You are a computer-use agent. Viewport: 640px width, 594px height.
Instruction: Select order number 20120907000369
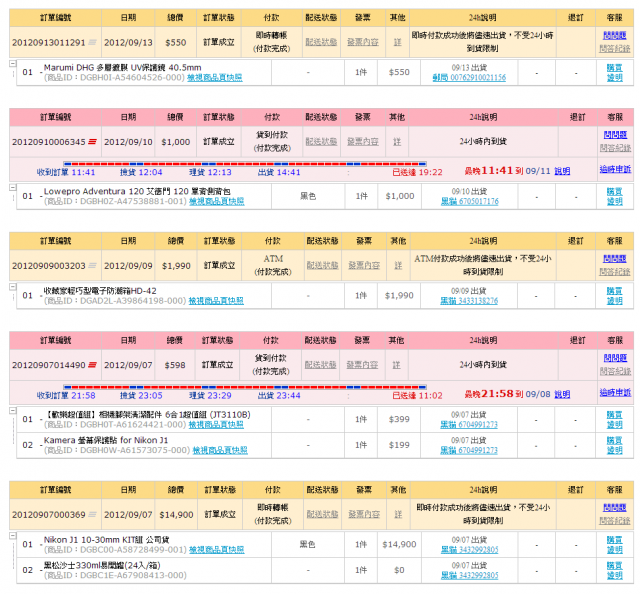click(x=49, y=514)
